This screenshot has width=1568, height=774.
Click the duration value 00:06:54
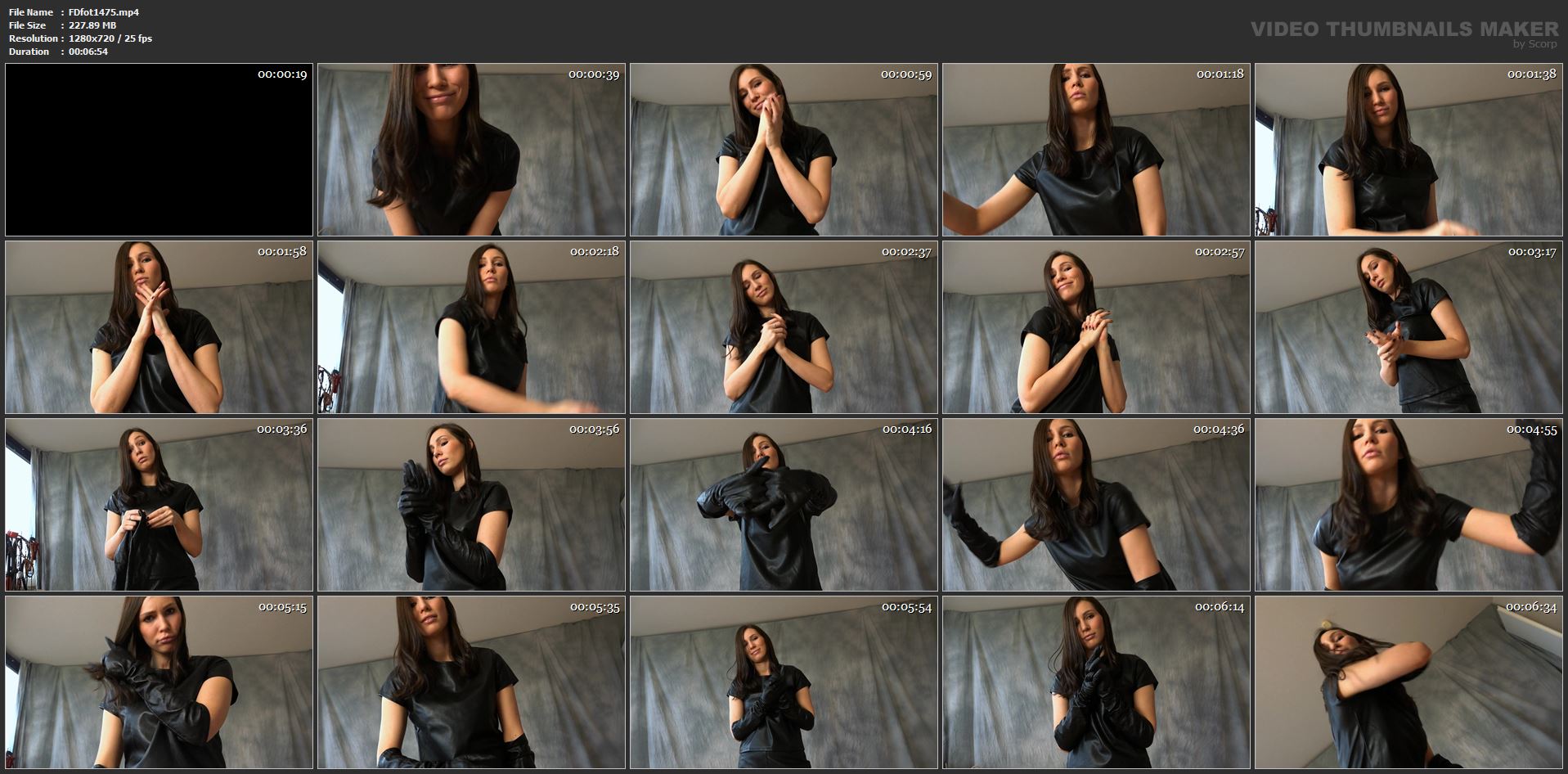(88, 52)
